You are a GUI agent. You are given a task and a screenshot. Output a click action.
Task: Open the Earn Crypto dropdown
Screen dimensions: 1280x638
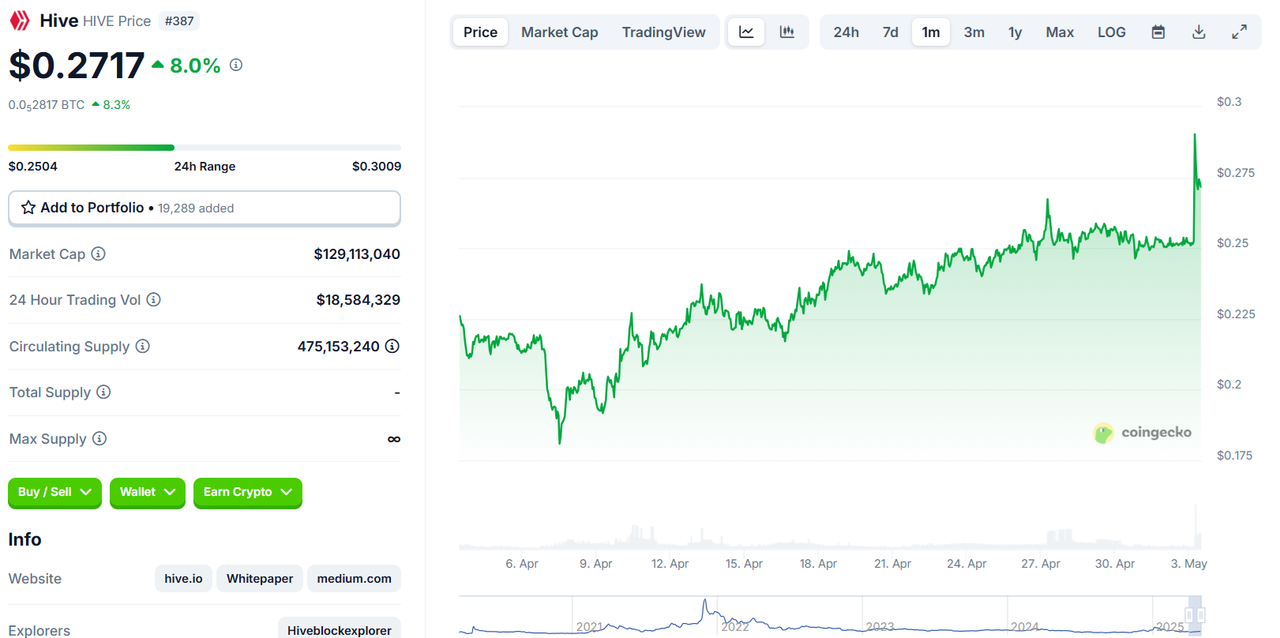click(x=247, y=492)
